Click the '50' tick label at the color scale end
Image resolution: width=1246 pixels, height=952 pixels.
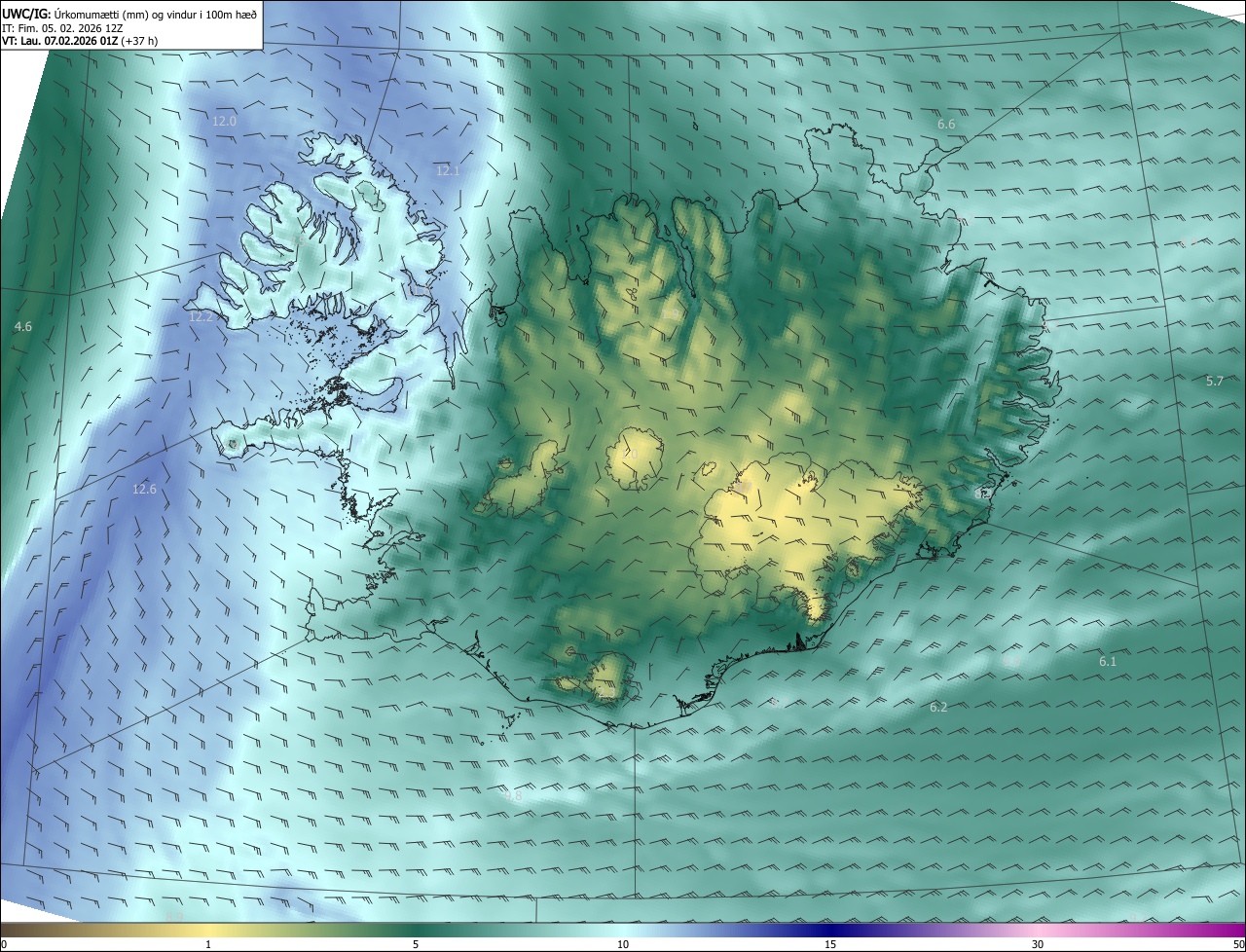(x=1238, y=945)
